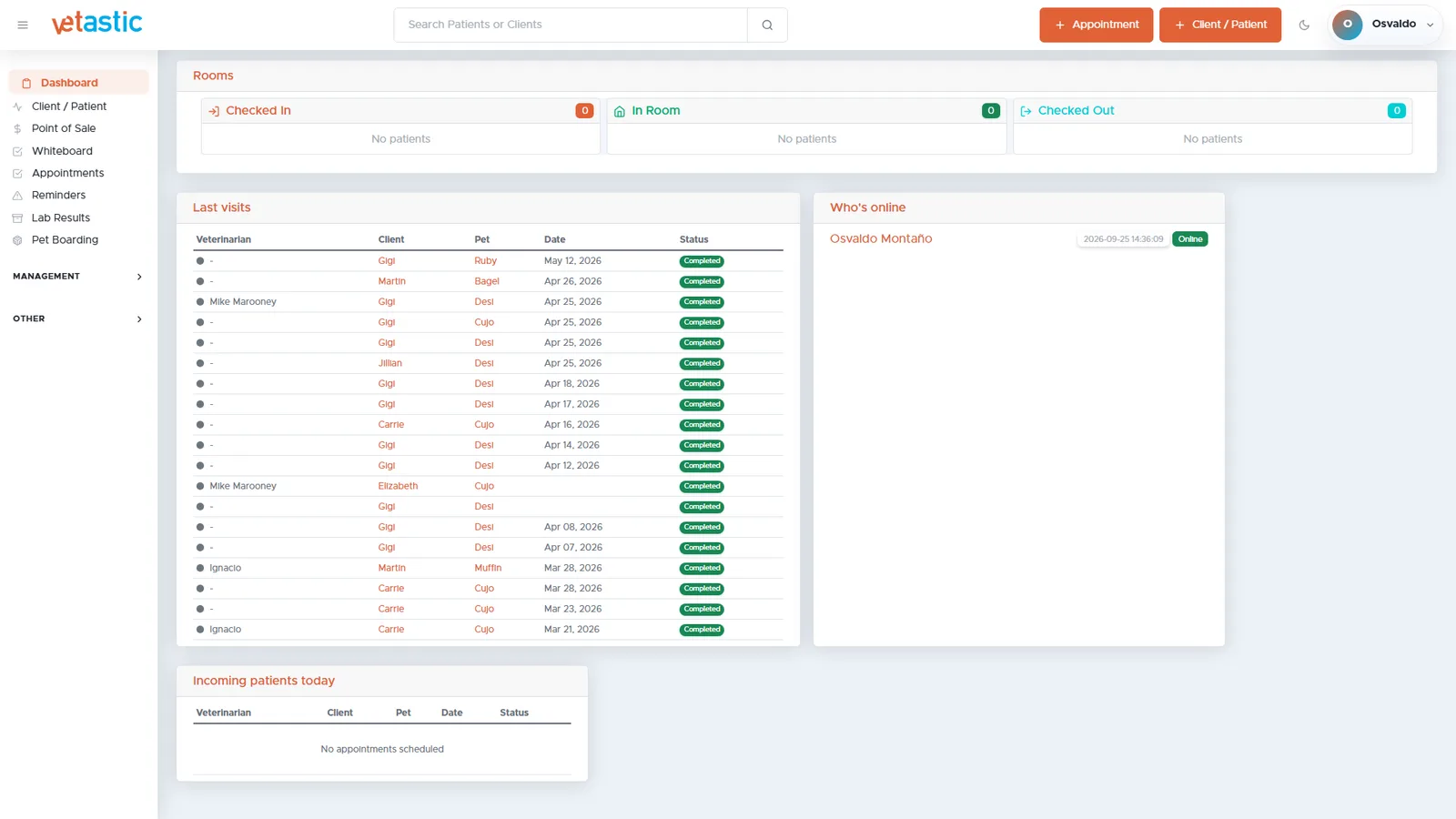Screen dimensions: 1456x819
Task: Click the In Room count badge
Action: (x=991, y=111)
